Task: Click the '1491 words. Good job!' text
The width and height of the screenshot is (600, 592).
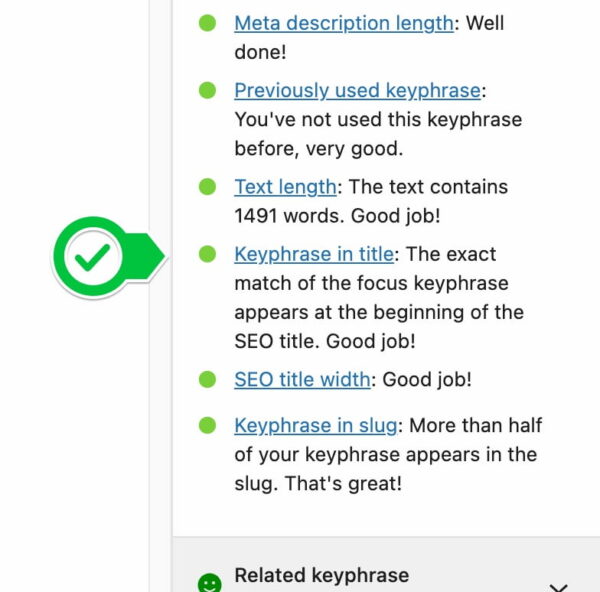Action: coord(337,216)
